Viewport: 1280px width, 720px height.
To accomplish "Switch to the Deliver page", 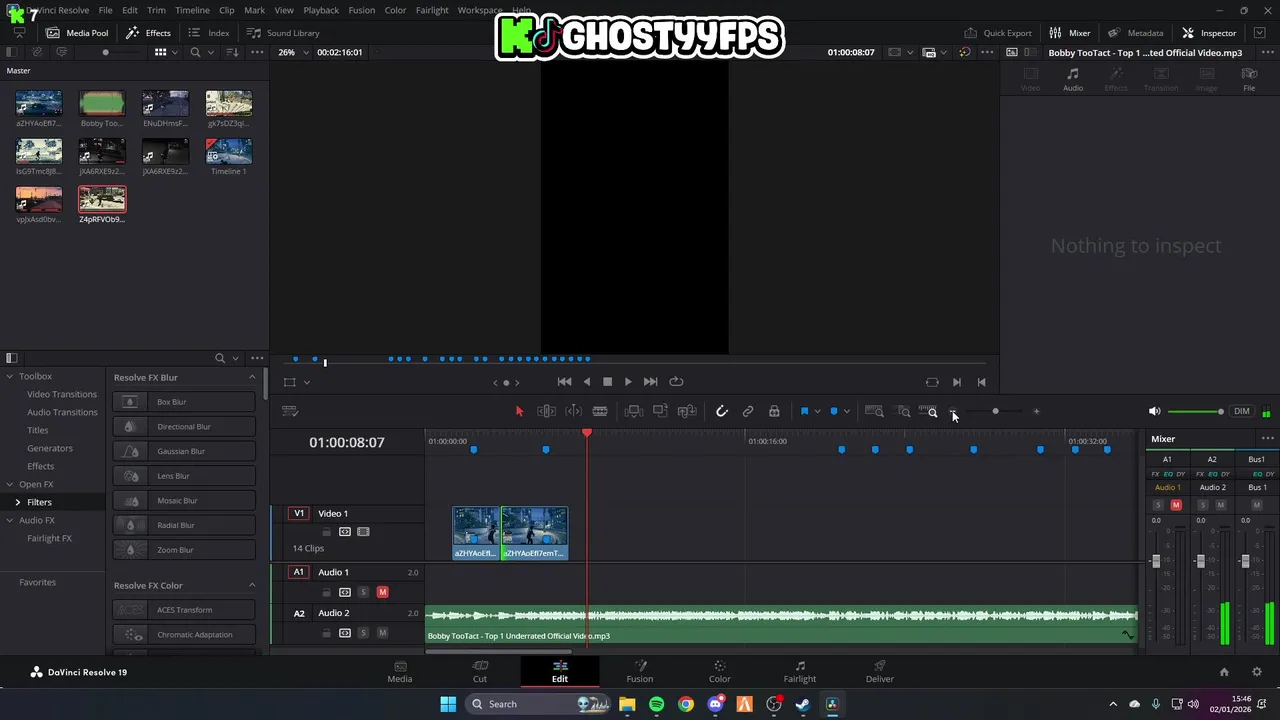I will tap(880, 672).
